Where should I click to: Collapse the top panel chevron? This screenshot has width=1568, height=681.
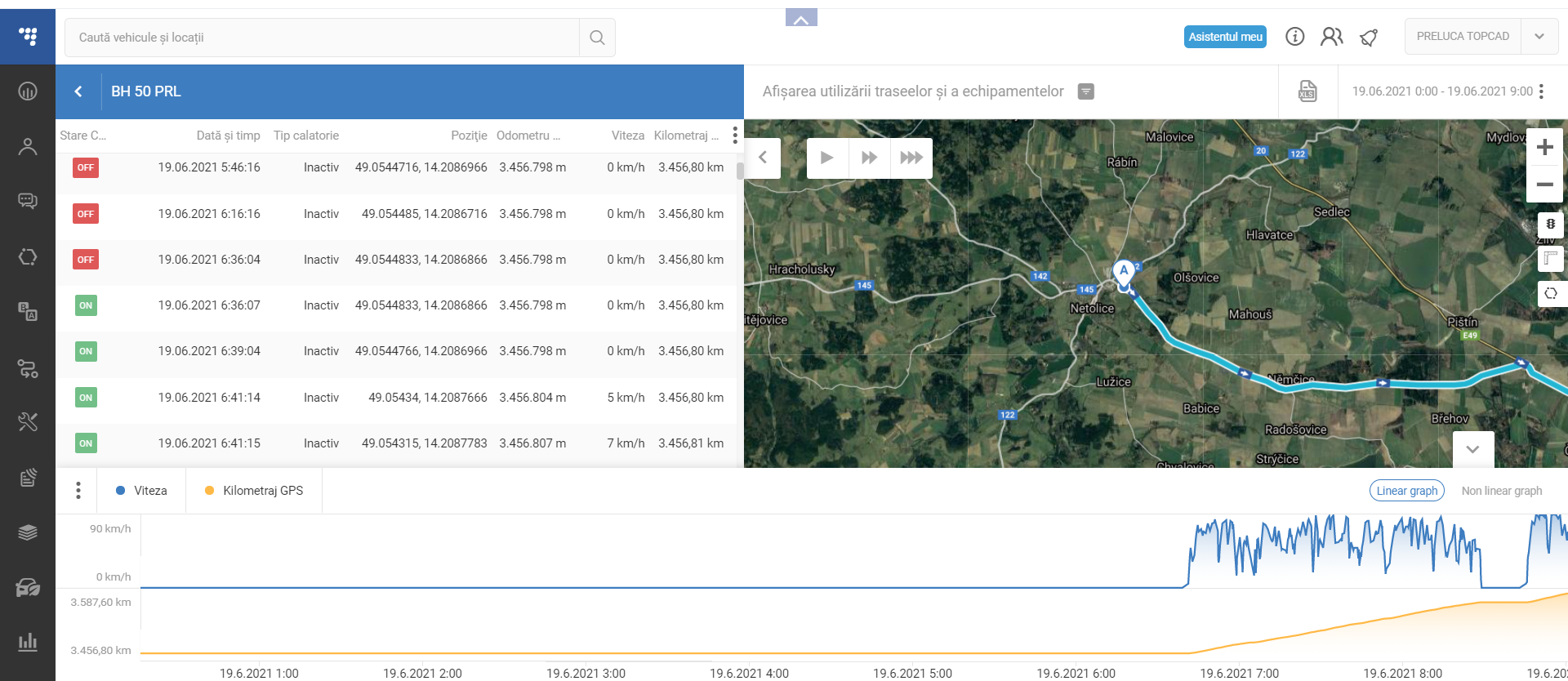801,19
